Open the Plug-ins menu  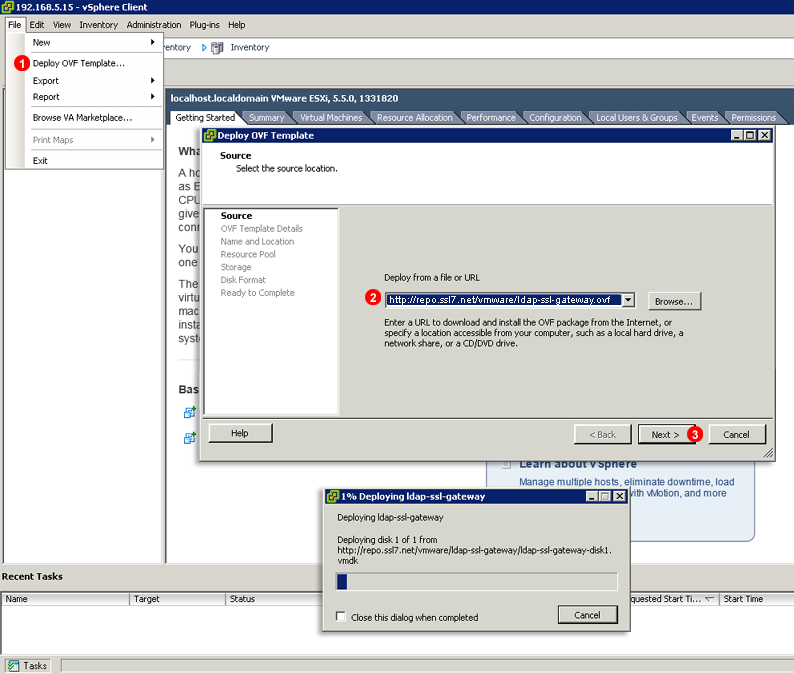[x=205, y=25]
